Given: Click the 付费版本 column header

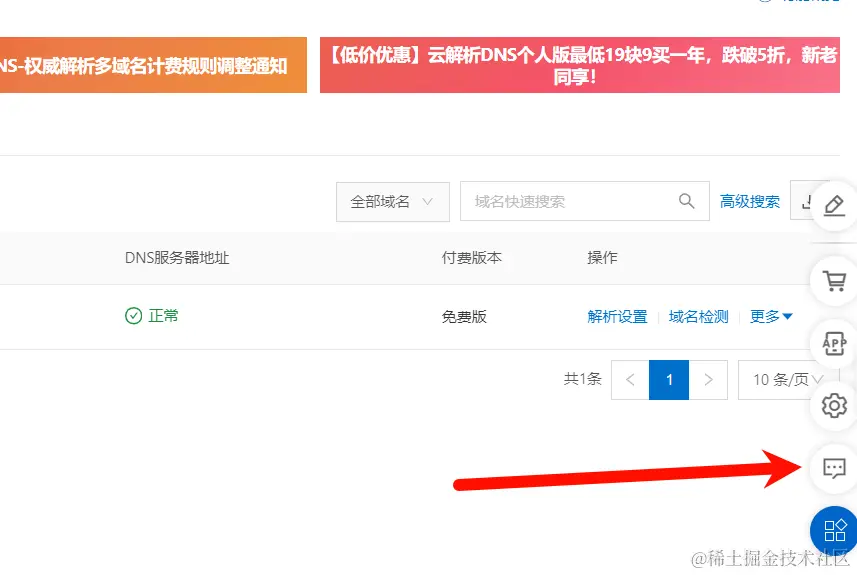Looking at the screenshot, I should tap(471, 257).
